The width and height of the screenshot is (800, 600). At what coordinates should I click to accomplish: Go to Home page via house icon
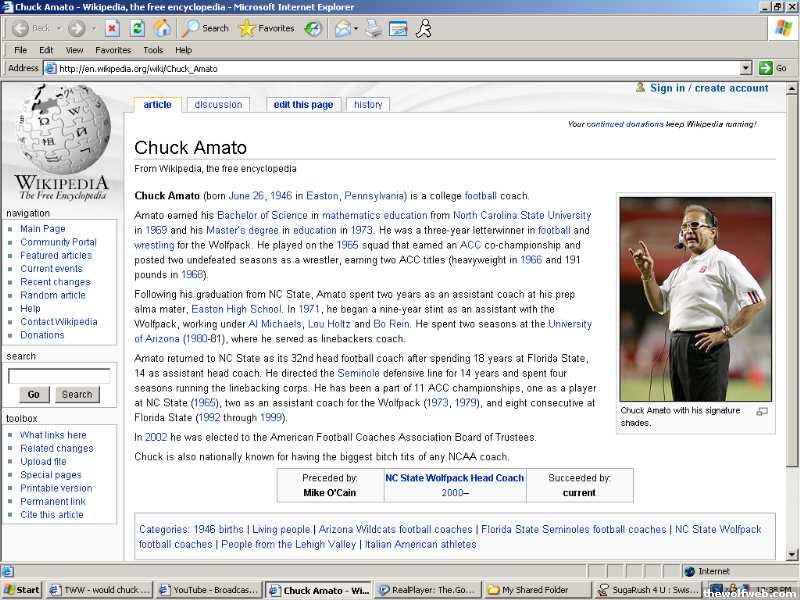pos(161,28)
